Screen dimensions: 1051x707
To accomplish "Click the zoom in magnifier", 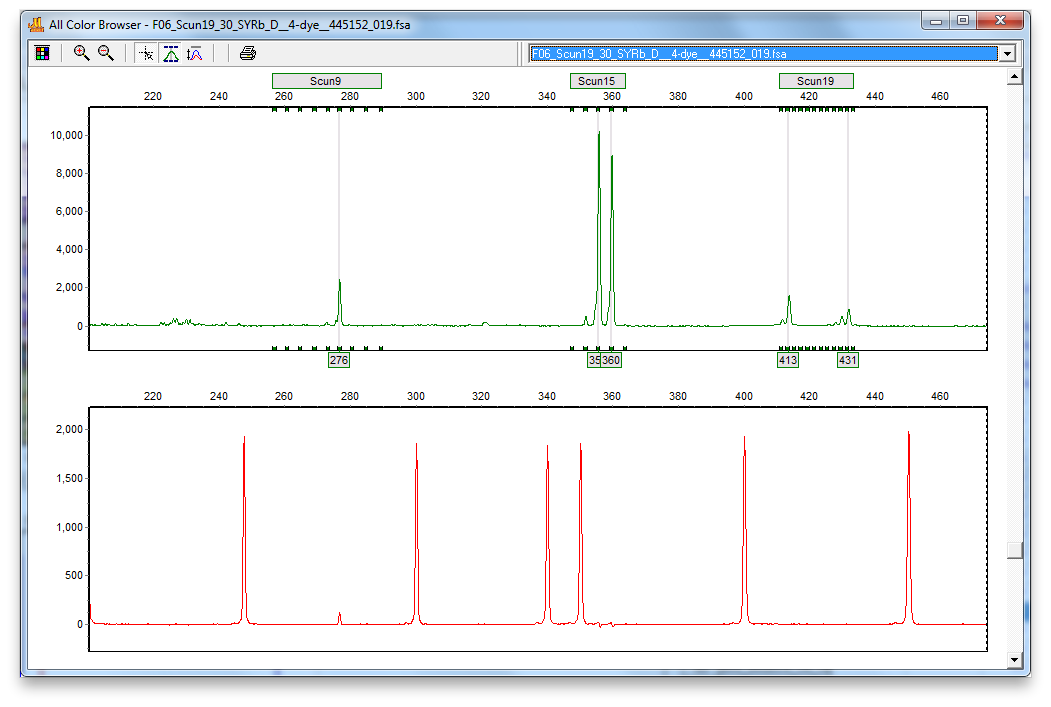I will (82, 53).
